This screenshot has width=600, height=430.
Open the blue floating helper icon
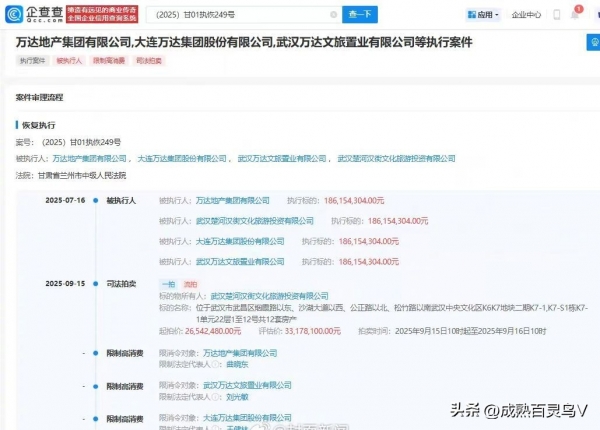(593, 42)
